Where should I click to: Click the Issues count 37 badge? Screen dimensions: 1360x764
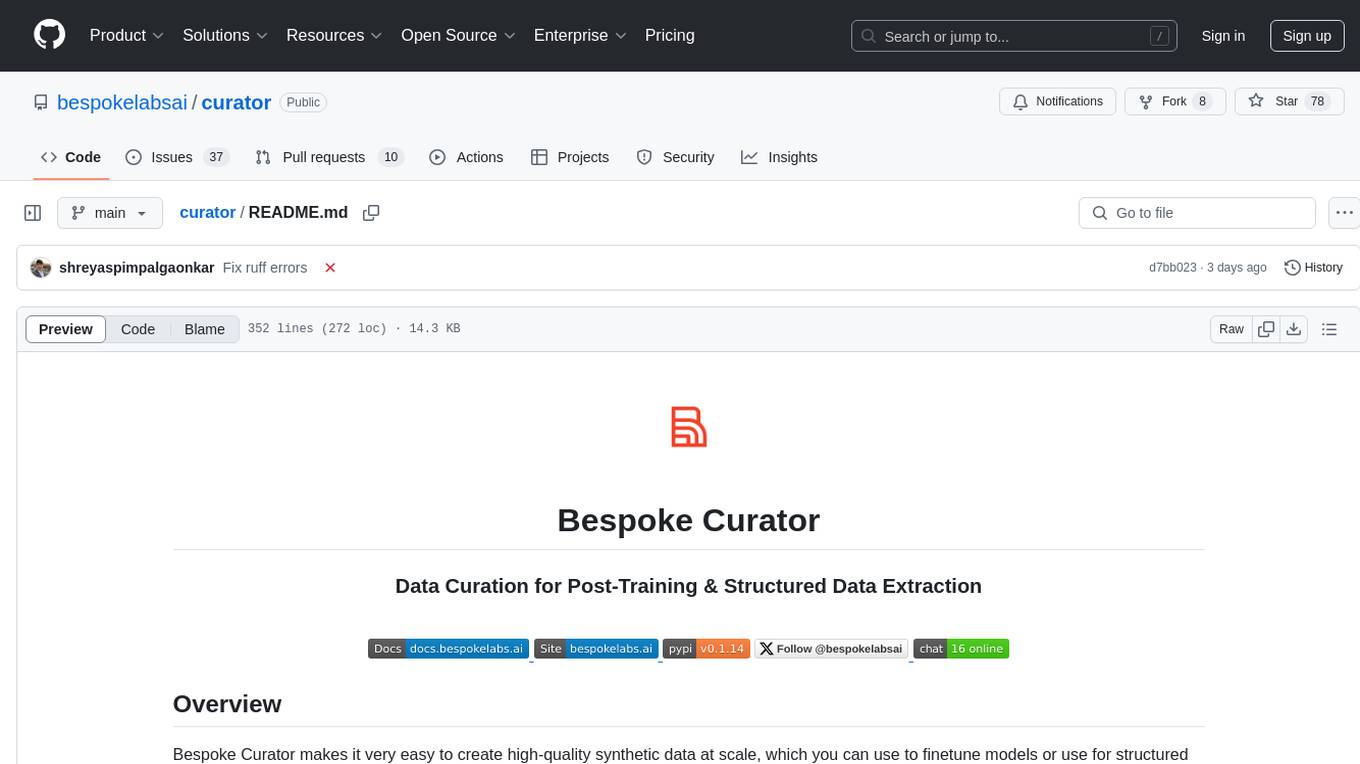215,157
